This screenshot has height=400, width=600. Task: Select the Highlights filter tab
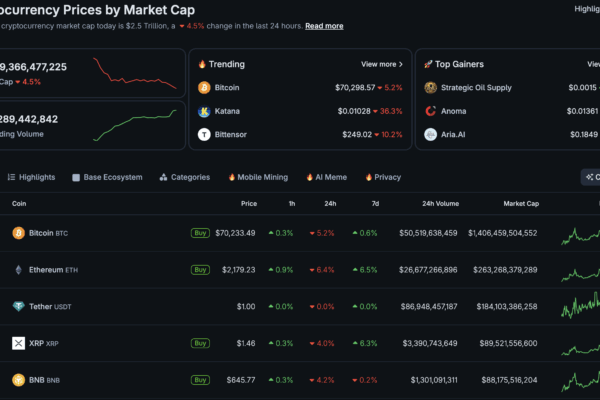point(31,177)
